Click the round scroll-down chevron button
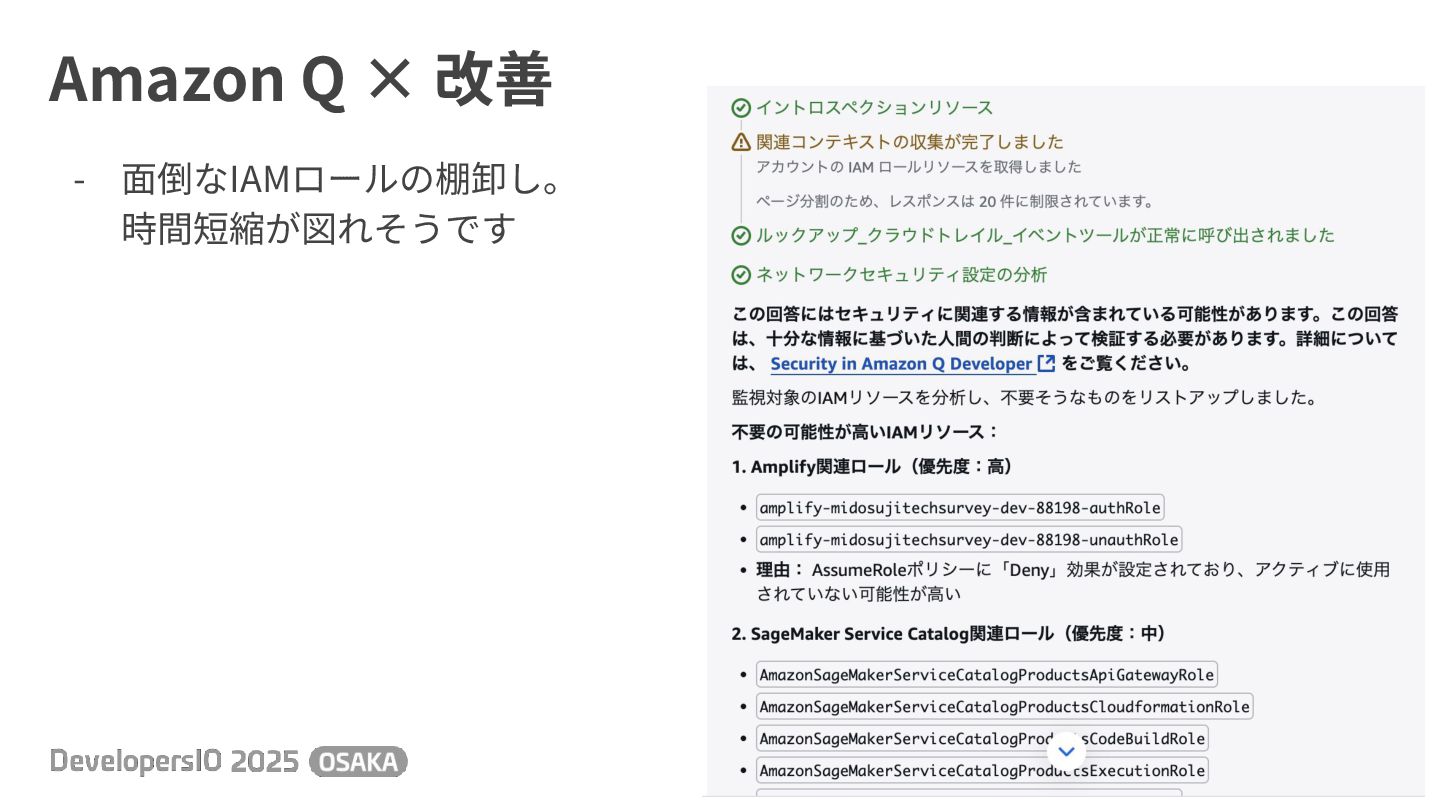This screenshot has height=810, width=1440. point(1066,752)
